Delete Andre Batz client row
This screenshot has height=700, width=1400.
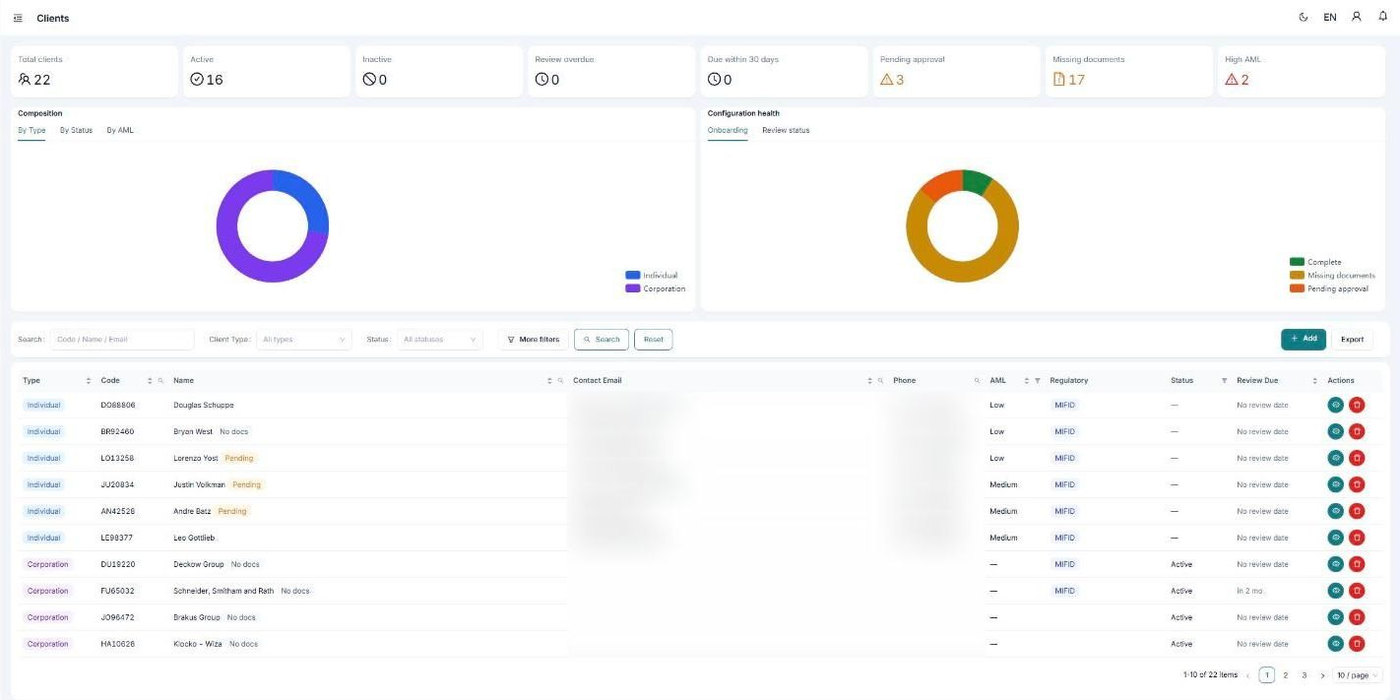click(1356, 511)
